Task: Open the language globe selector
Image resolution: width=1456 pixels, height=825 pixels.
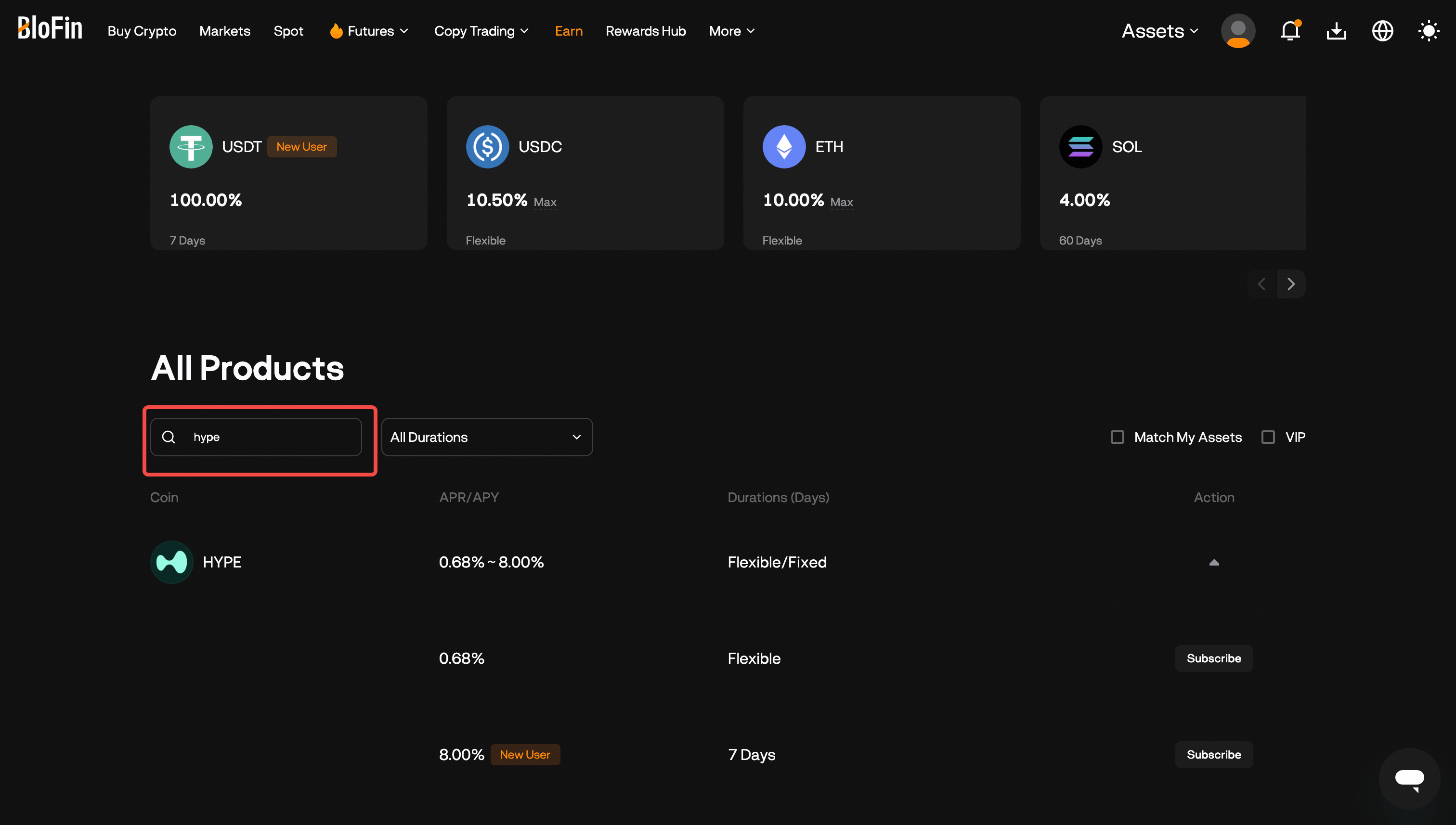Action: [1382, 31]
